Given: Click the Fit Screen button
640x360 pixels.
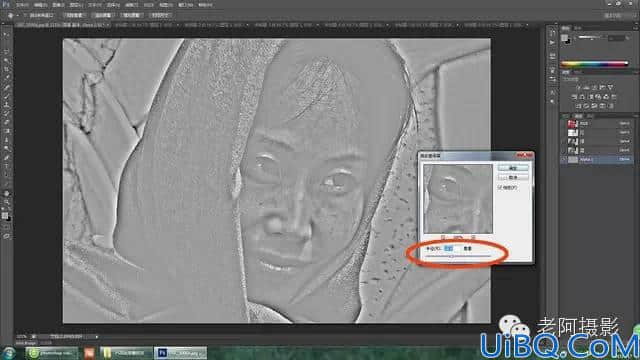Looking at the screenshot, I should [x=102, y=15].
